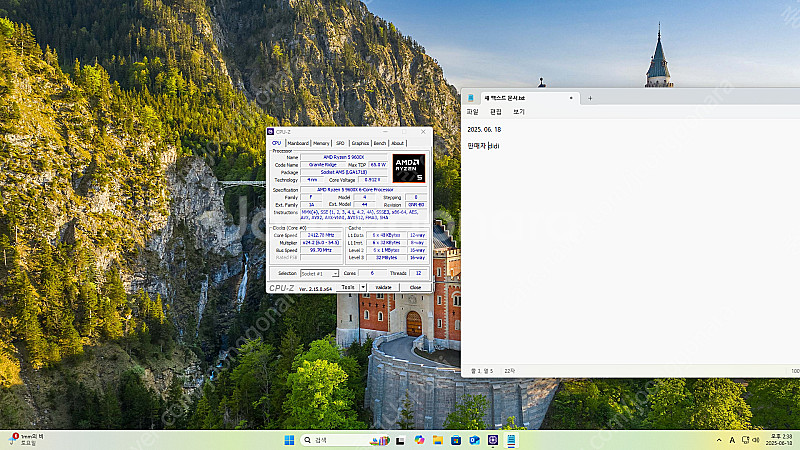Switch to CPU-Z via taskbar icon

[x=493, y=440]
